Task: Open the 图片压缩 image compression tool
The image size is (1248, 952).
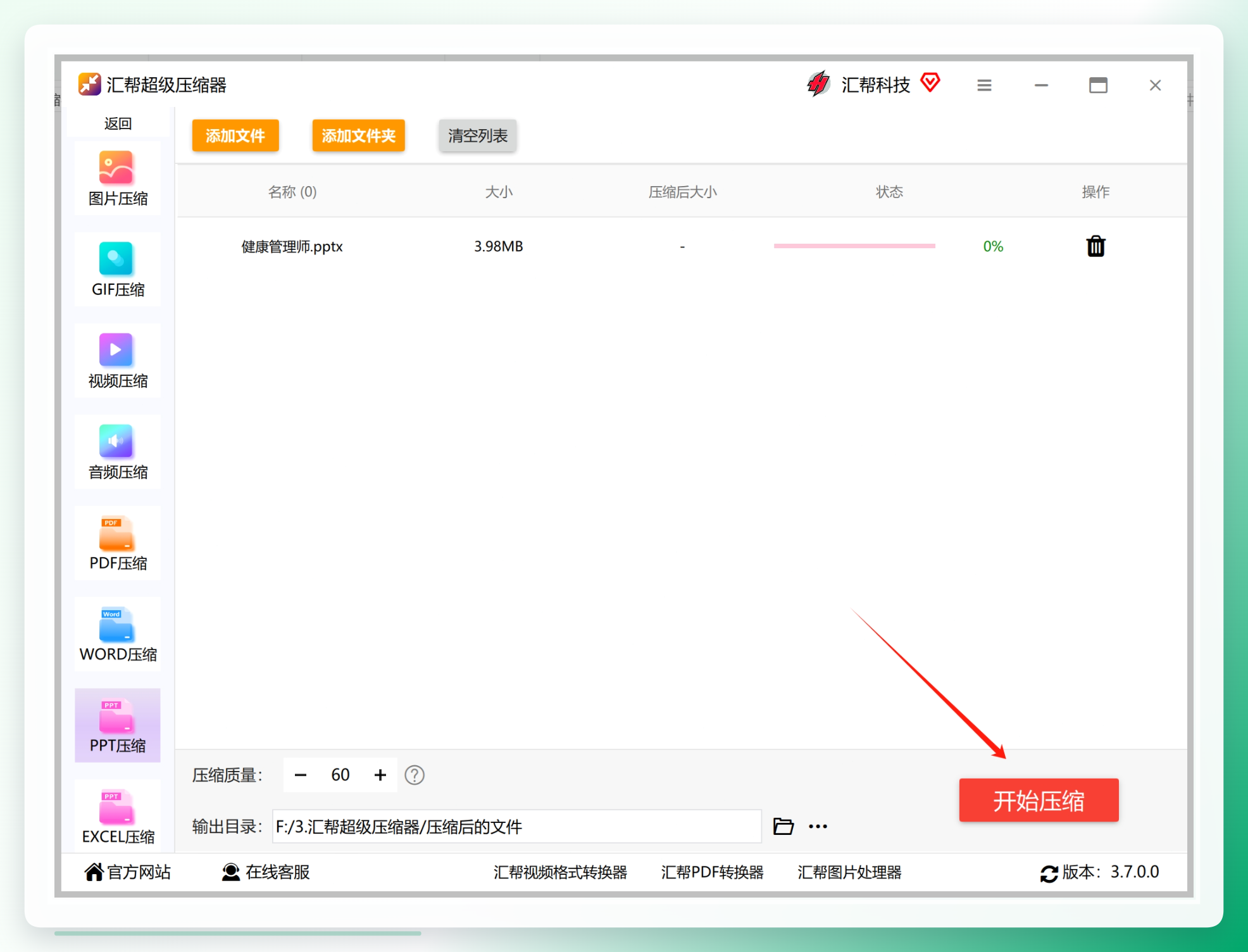Action: click(118, 179)
